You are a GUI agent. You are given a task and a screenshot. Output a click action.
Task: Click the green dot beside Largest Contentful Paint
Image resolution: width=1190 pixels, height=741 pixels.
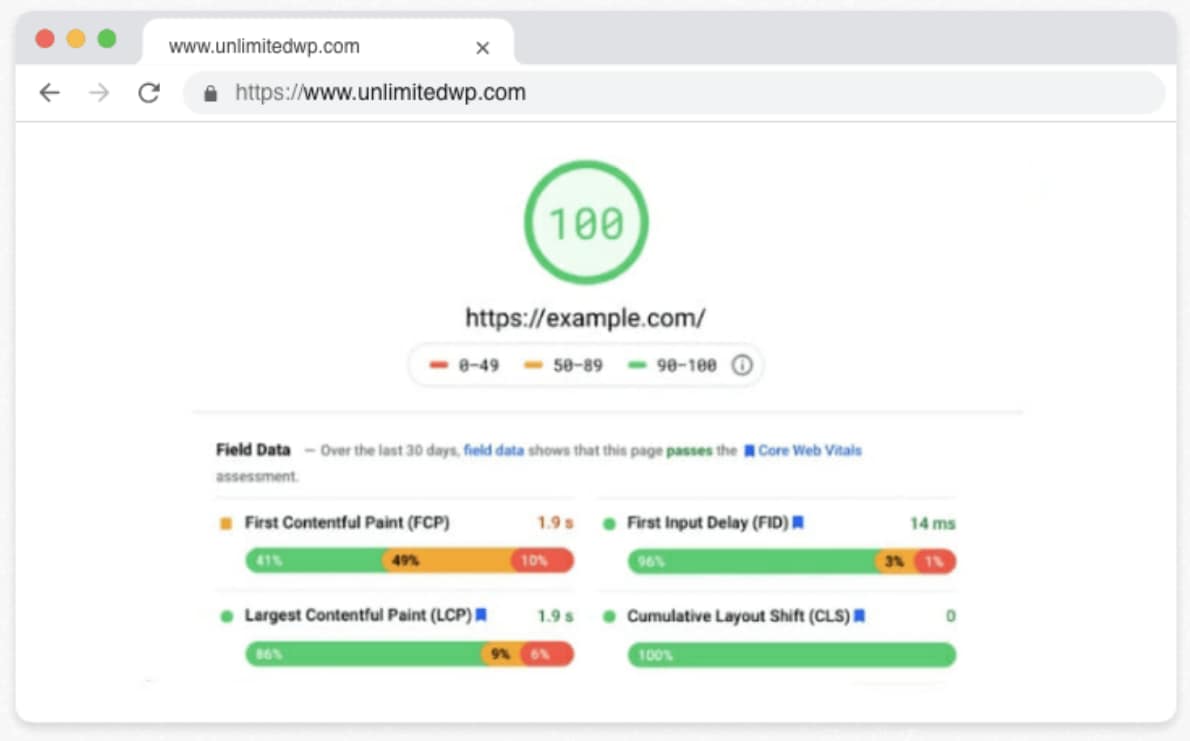point(226,616)
